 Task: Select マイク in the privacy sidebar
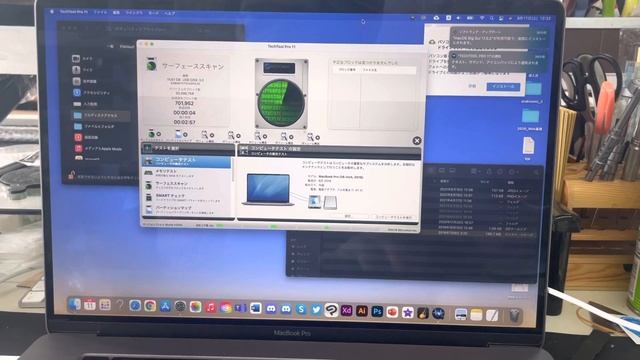(84, 70)
